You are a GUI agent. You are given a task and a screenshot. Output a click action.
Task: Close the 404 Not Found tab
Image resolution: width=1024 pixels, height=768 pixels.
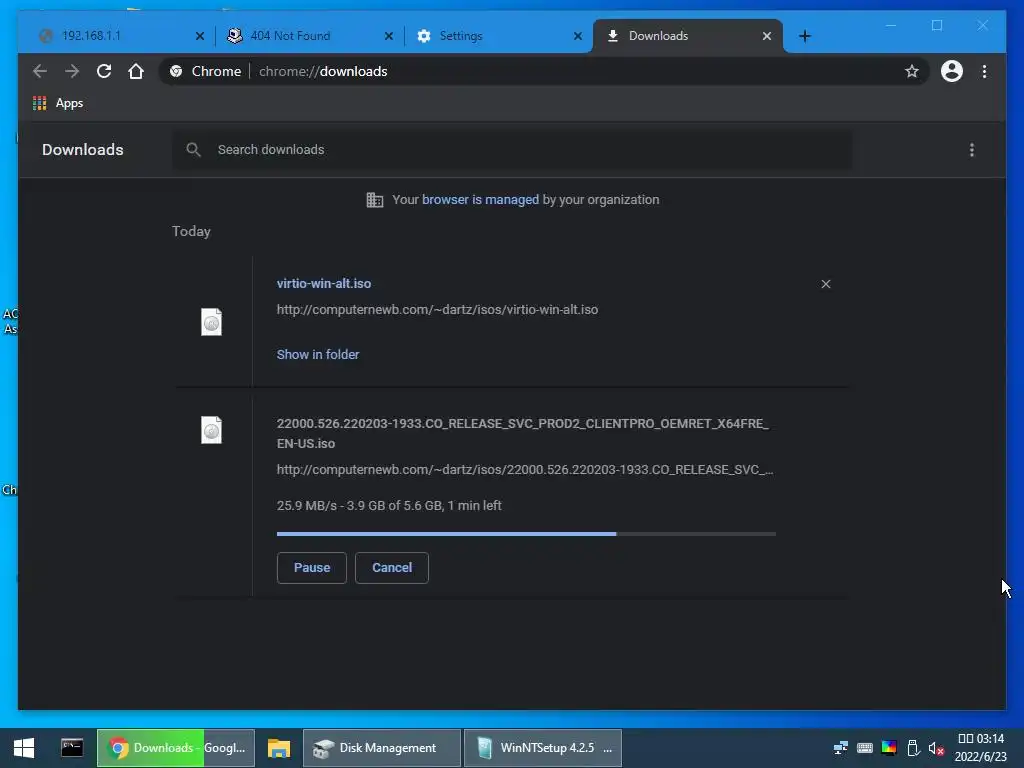point(389,36)
